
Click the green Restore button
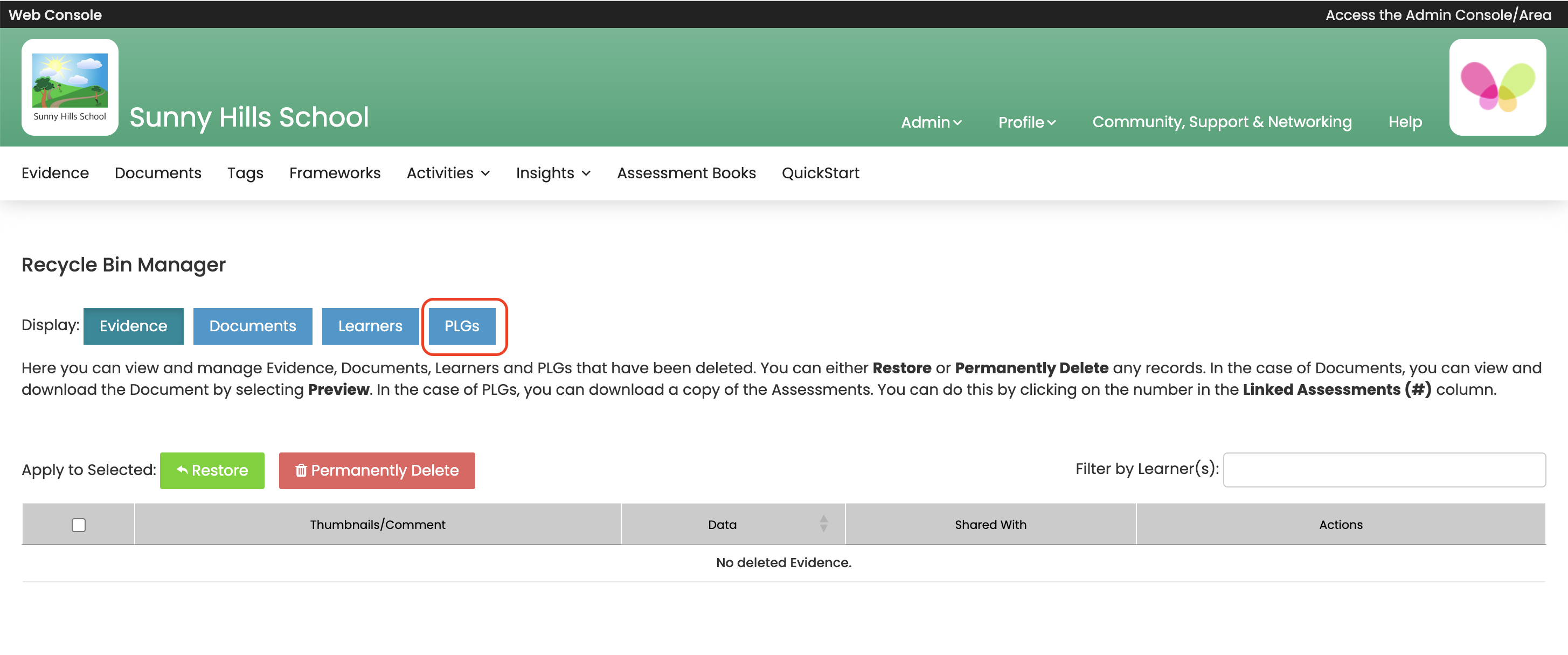click(x=212, y=470)
